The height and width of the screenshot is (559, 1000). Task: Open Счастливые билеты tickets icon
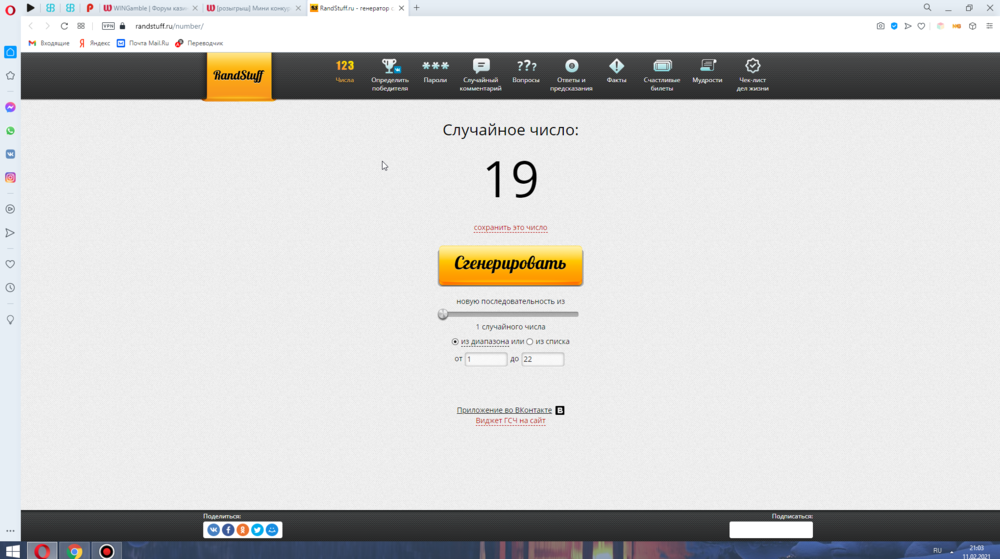[x=662, y=68]
